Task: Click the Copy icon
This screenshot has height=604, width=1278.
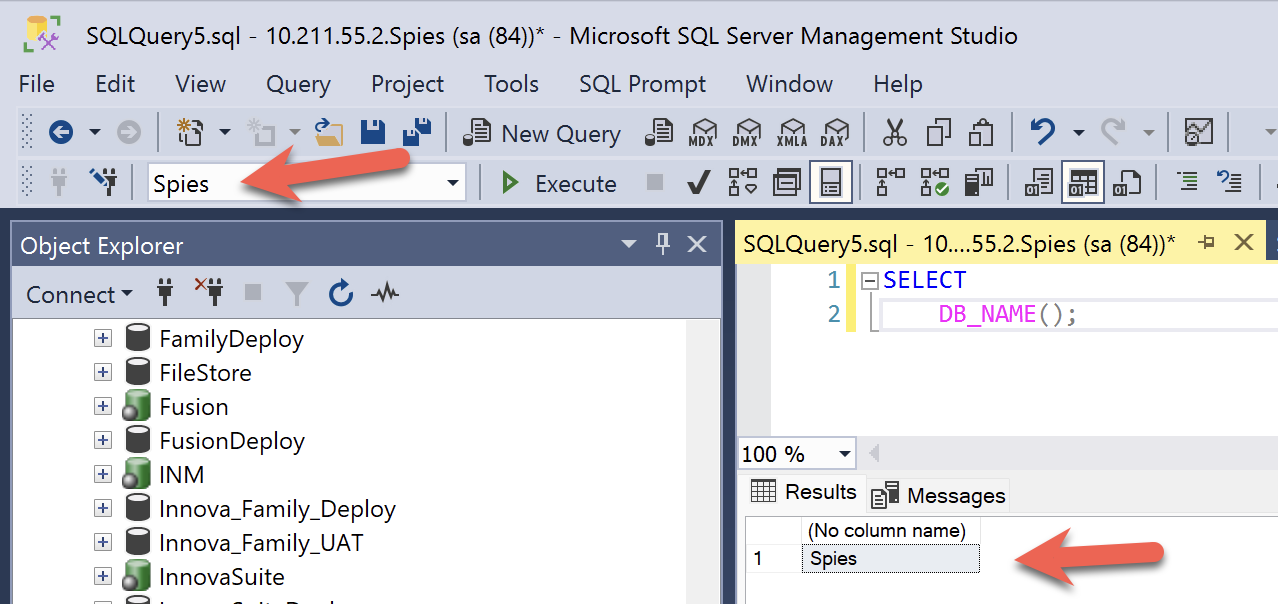Action: (938, 132)
